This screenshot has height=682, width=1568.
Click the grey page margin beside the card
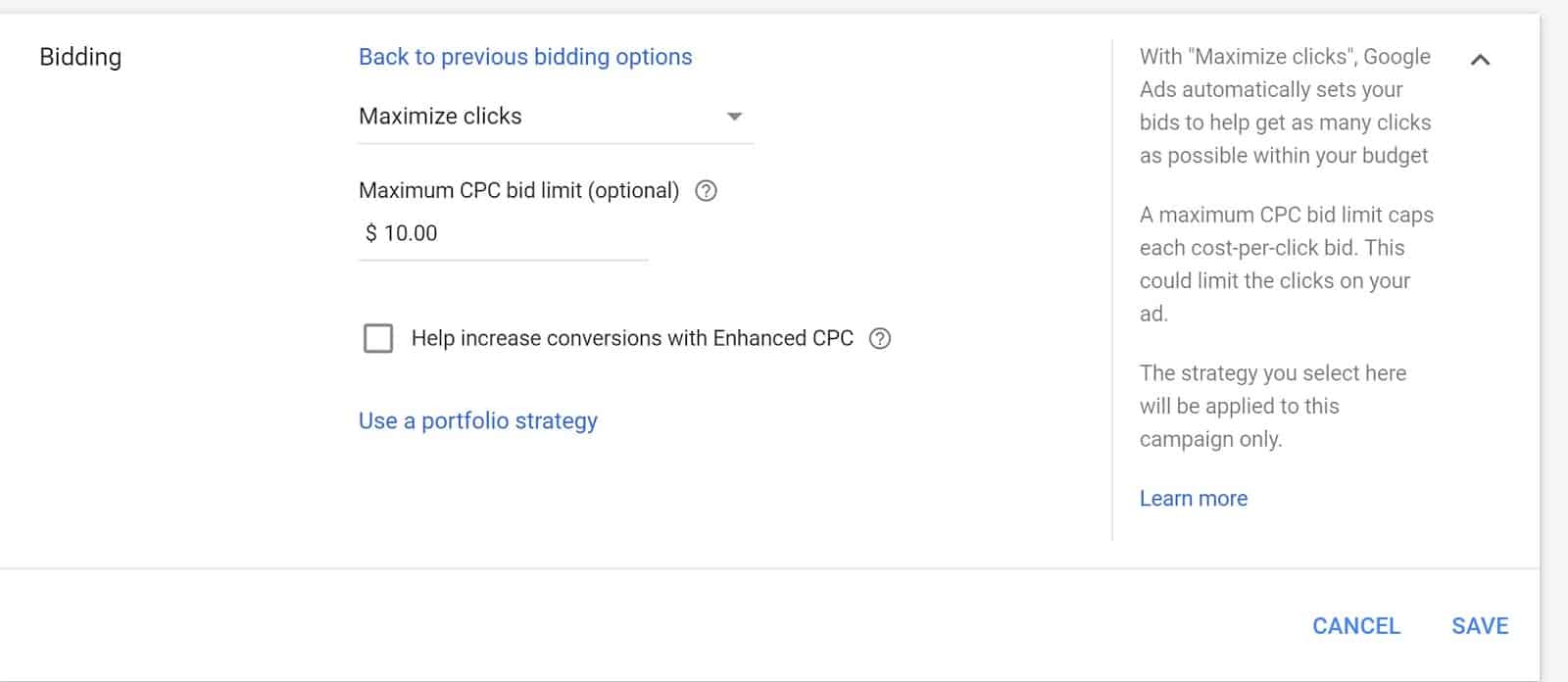1554,343
